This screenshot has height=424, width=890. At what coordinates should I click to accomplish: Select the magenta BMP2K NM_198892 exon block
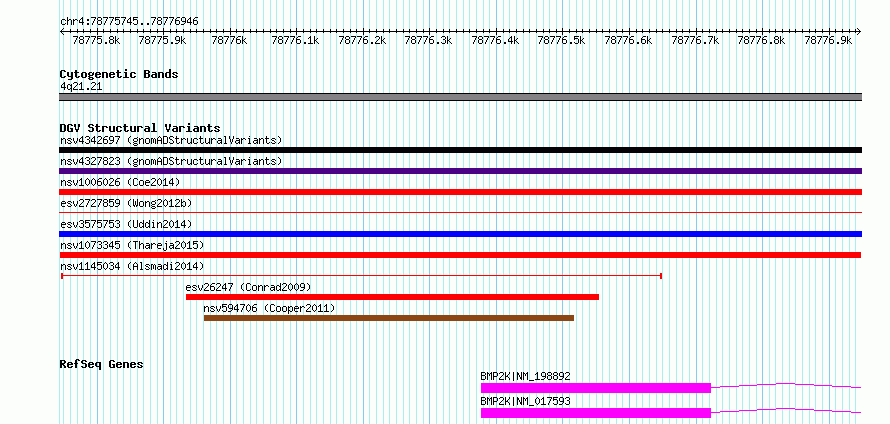(596, 388)
